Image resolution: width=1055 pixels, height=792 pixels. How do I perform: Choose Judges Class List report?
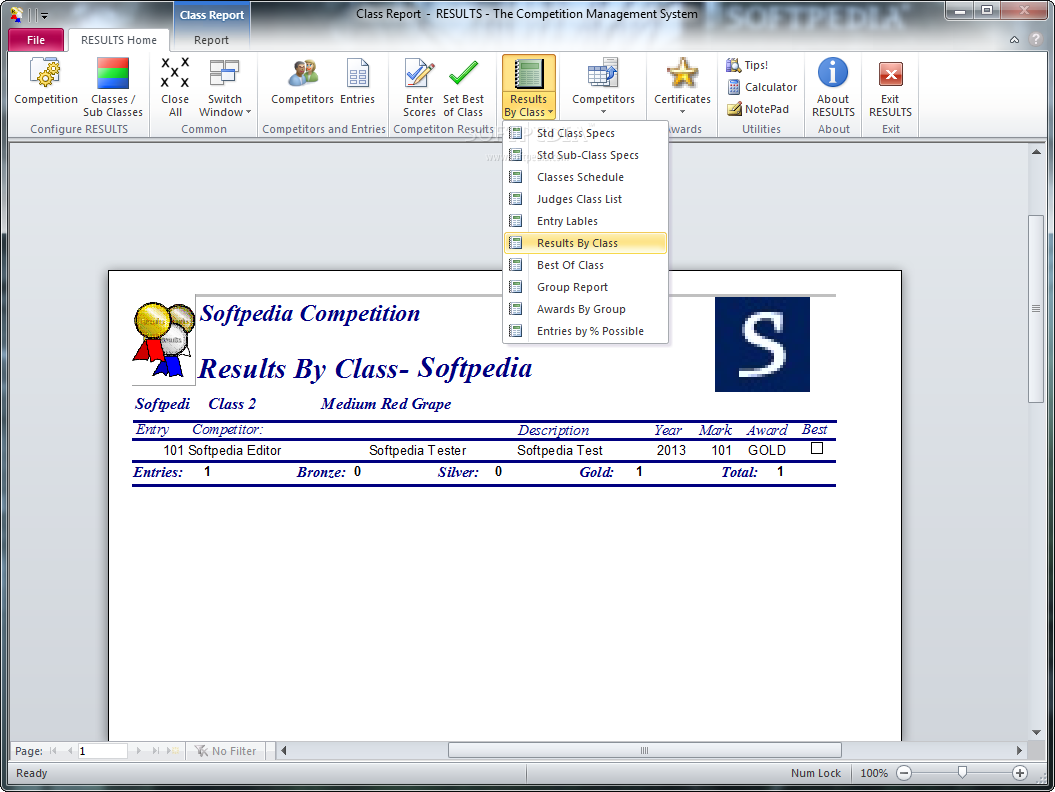585,199
